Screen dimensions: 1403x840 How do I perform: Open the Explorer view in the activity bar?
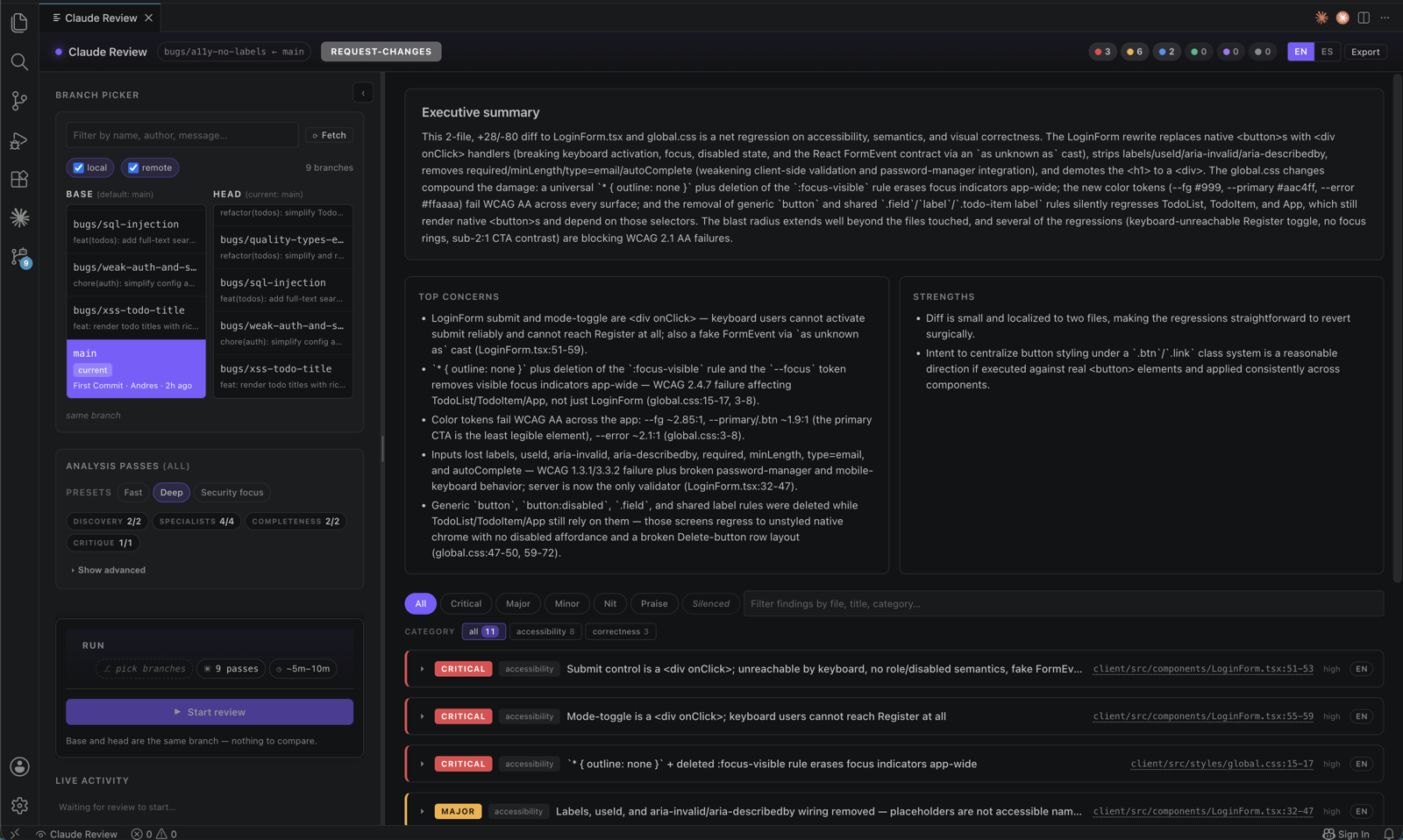click(x=19, y=22)
